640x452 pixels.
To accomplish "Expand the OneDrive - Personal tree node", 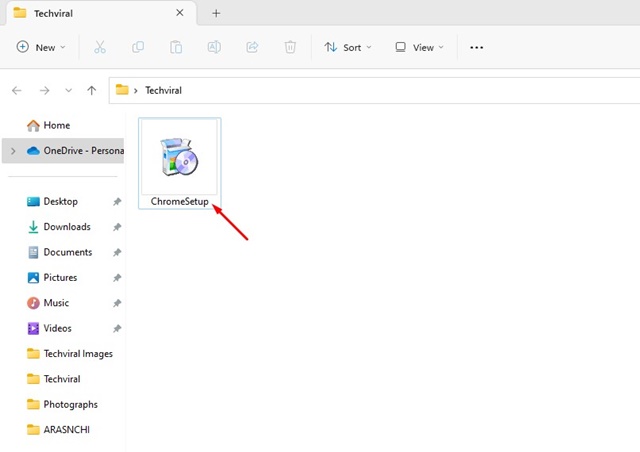I will click(13, 151).
